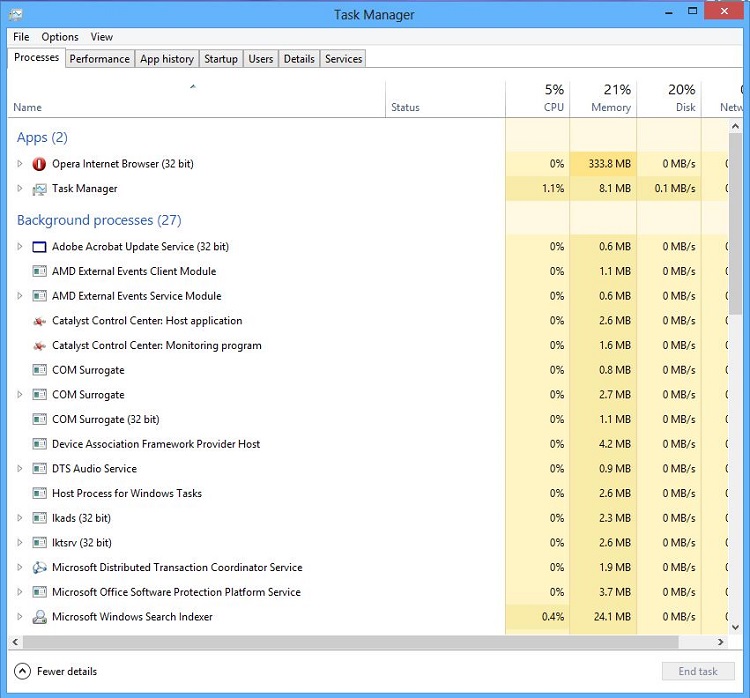Expand the Opera Internet Browser process tree
750x698 pixels.
pyautogui.click(x=19, y=164)
